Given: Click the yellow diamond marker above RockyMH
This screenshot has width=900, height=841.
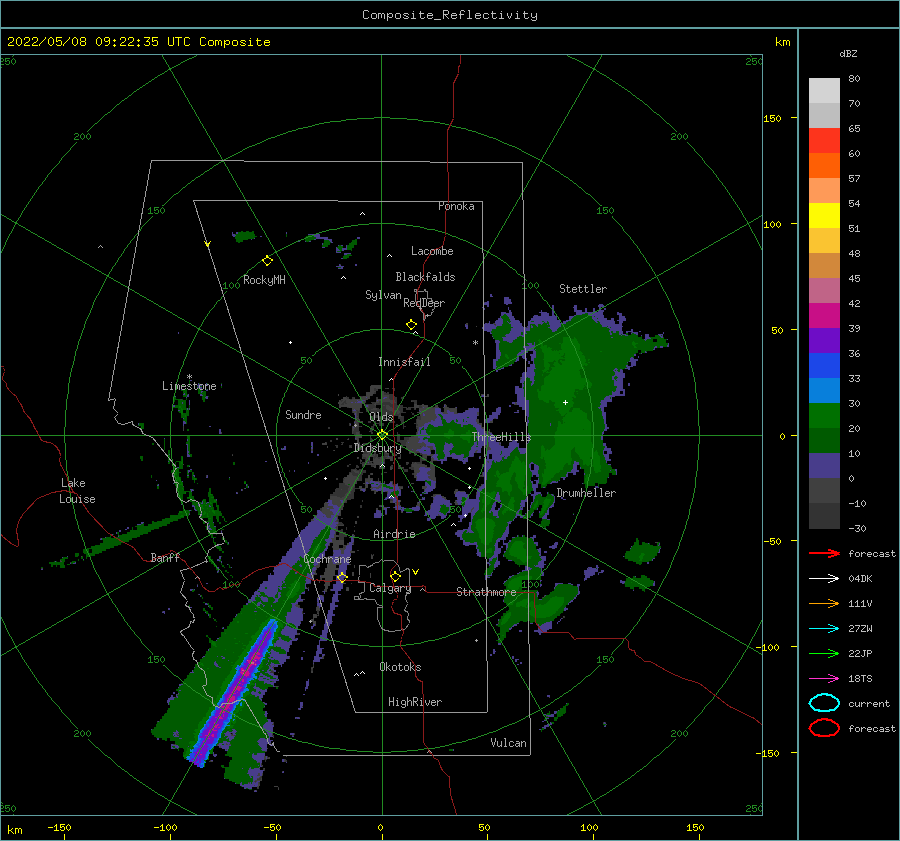Looking at the screenshot, I should pyautogui.click(x=267, y=261).
